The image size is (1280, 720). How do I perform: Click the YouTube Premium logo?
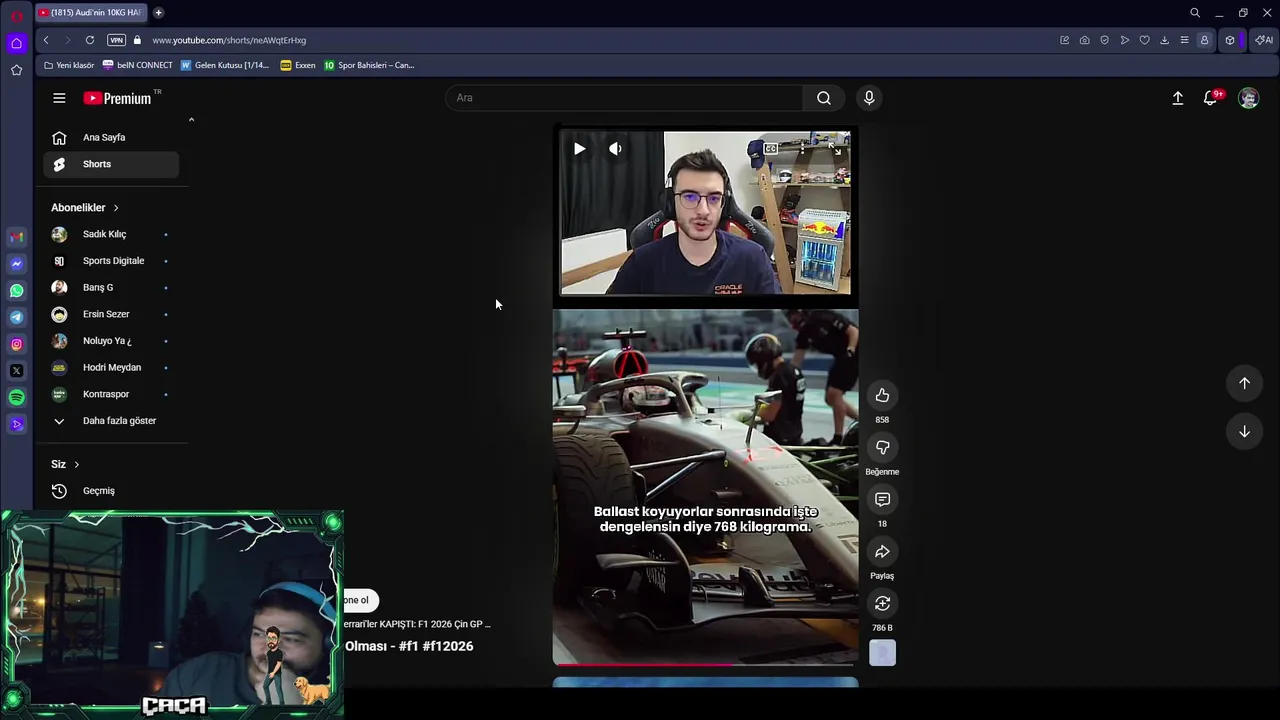[x=117, y=98]
